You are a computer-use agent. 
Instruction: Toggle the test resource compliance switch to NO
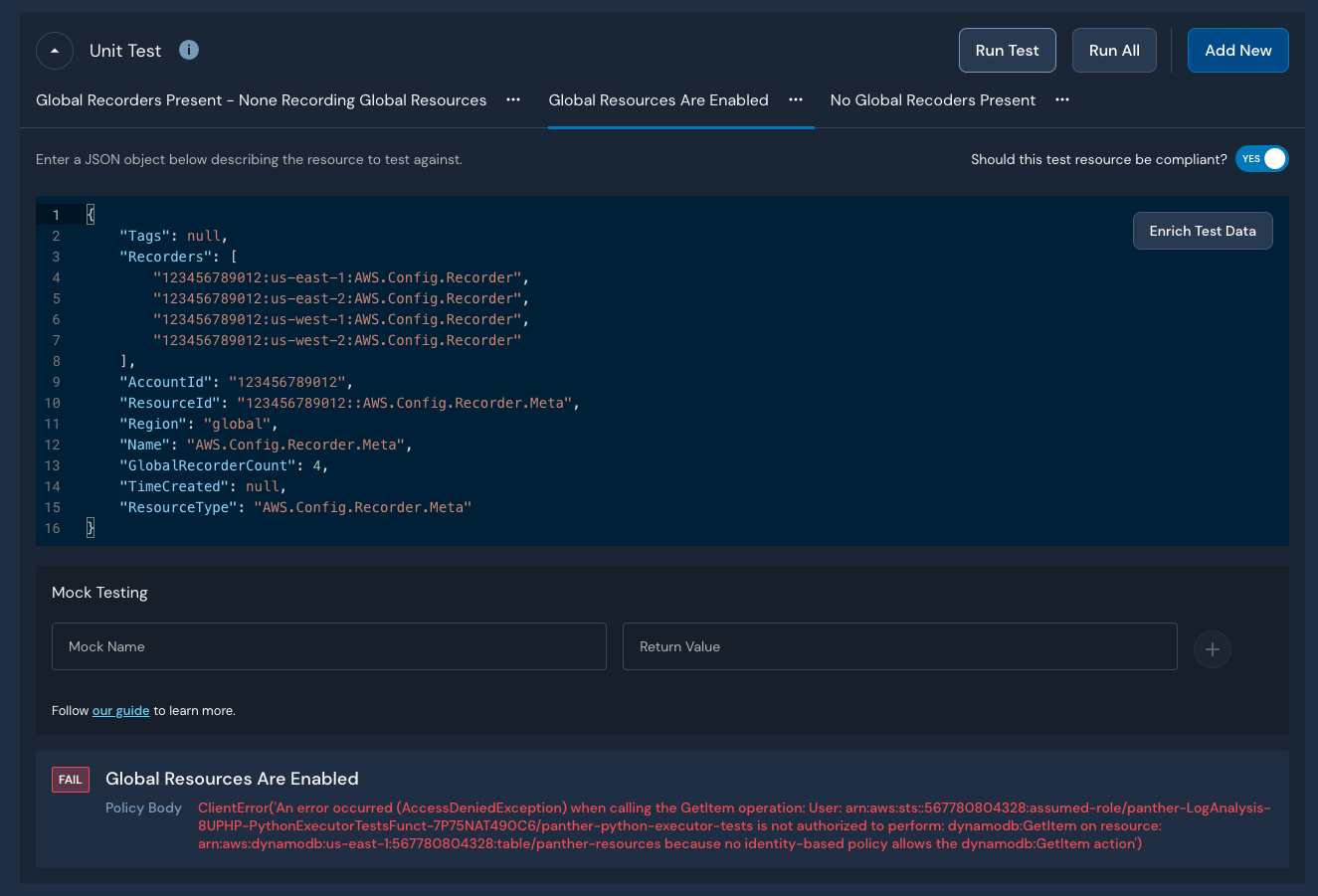[x=1261, y=158]
